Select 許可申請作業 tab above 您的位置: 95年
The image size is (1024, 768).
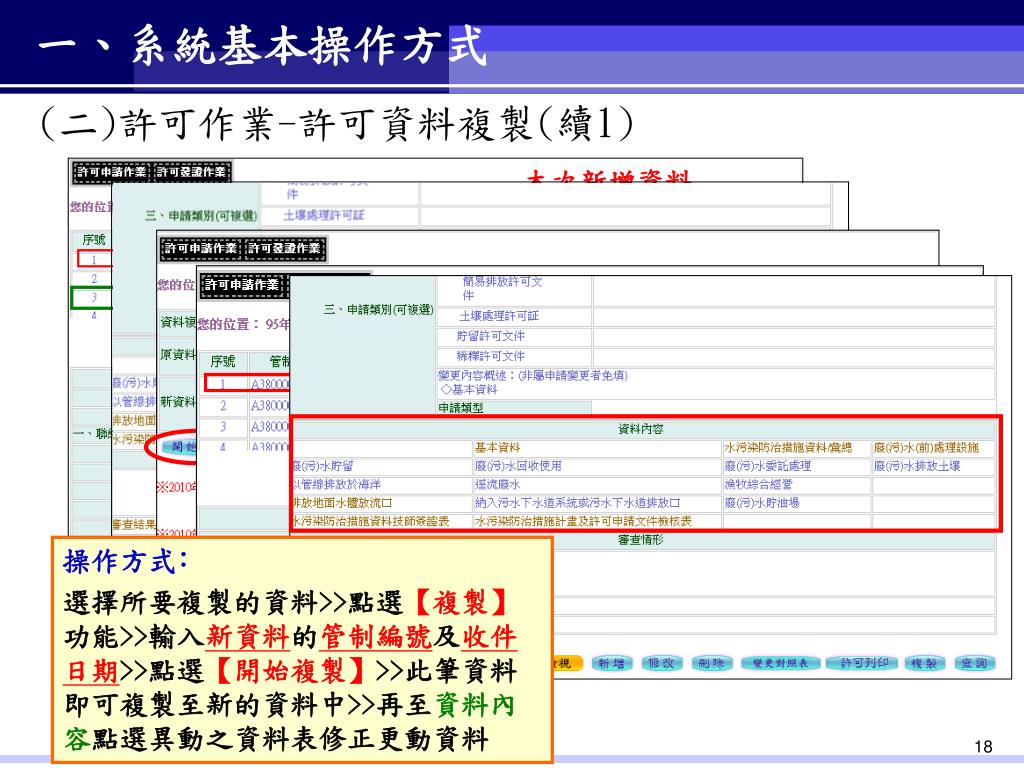242,285
